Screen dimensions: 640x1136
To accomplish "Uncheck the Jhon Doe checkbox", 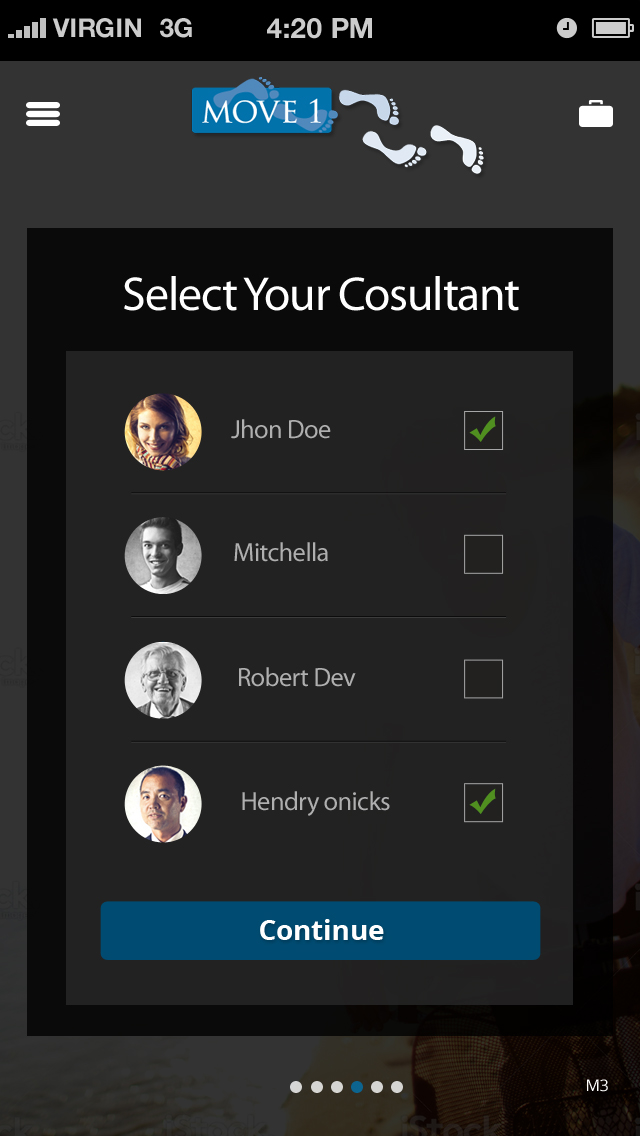I will click(483, 431).
